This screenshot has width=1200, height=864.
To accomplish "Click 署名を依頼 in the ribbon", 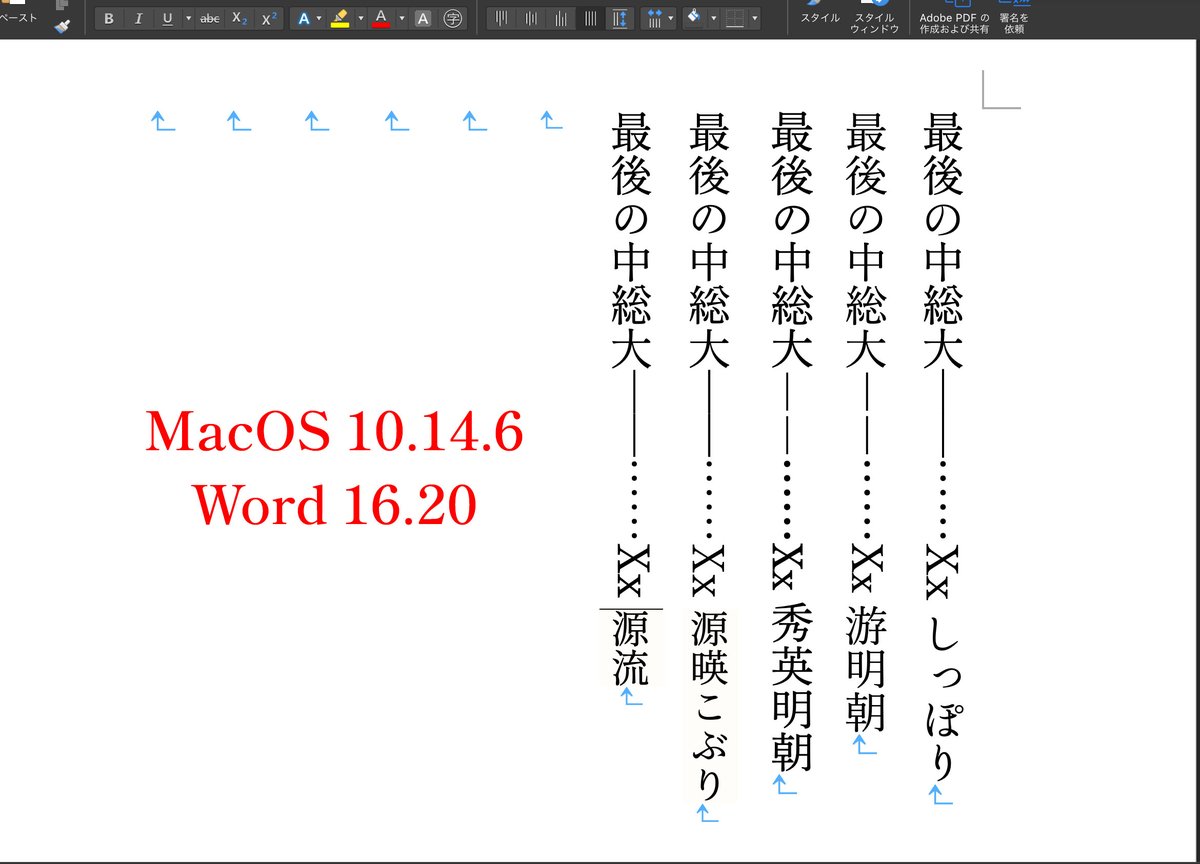I will coord(1013,18).
